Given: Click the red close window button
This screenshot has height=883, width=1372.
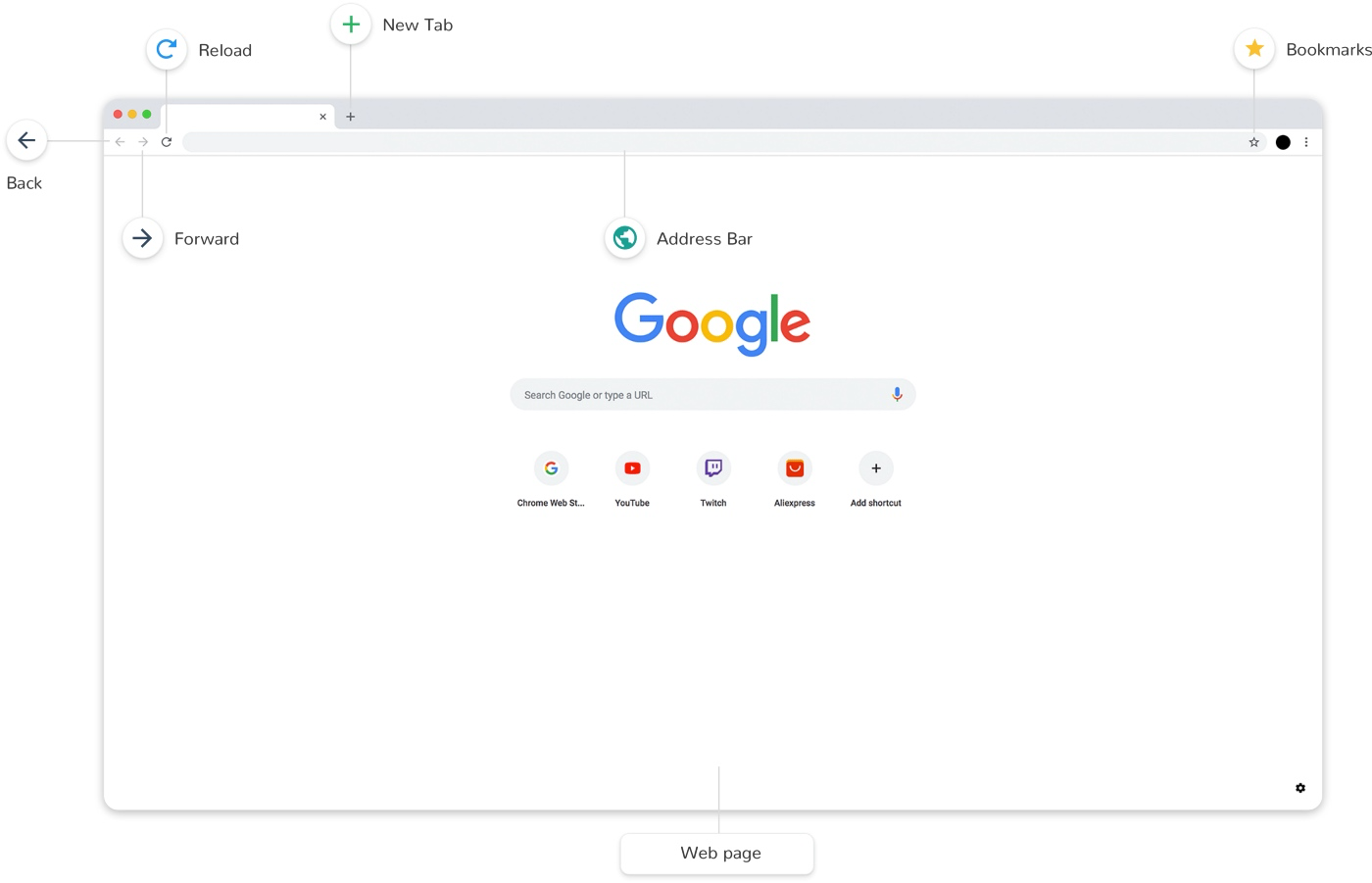Looking at the screenshot, I should (x=118, y=115).
